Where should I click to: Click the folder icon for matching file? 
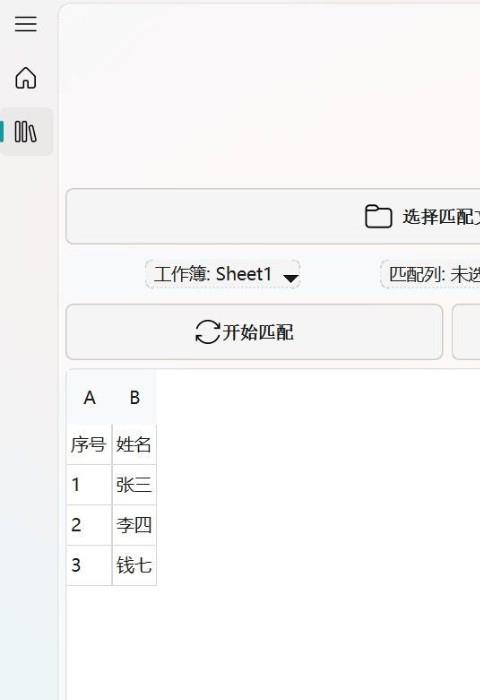pos(378,217)
